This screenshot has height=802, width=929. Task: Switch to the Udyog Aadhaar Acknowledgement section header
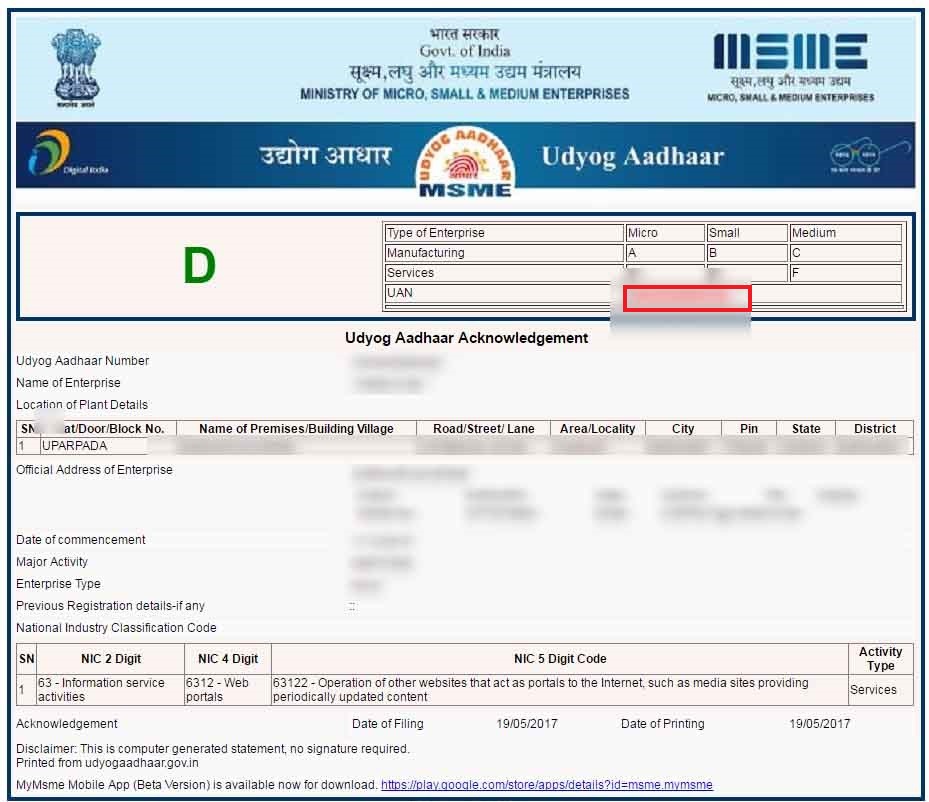pos(464,338)
